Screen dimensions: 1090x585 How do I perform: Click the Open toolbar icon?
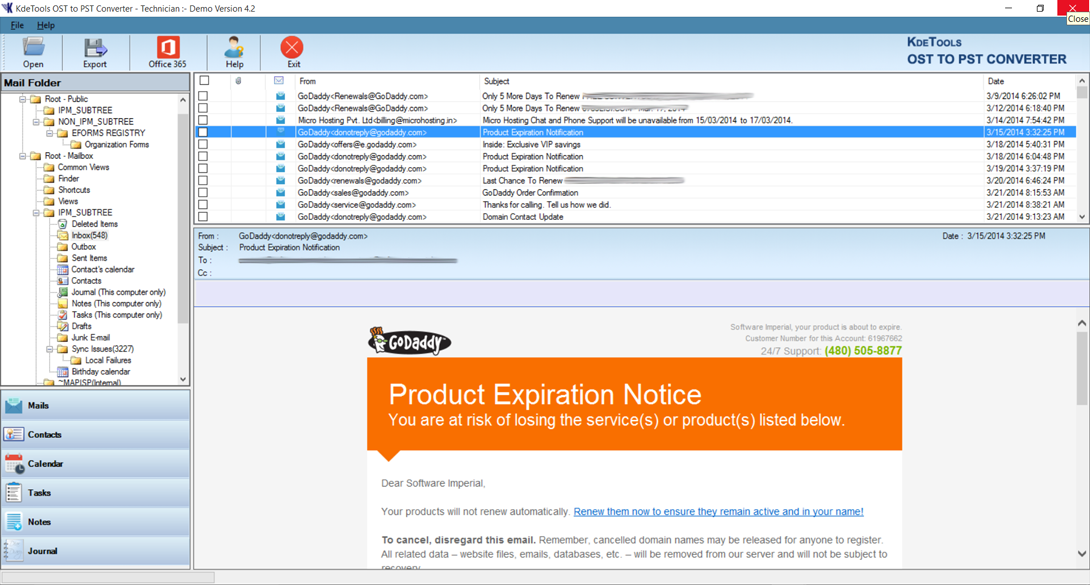coord(33,52)
